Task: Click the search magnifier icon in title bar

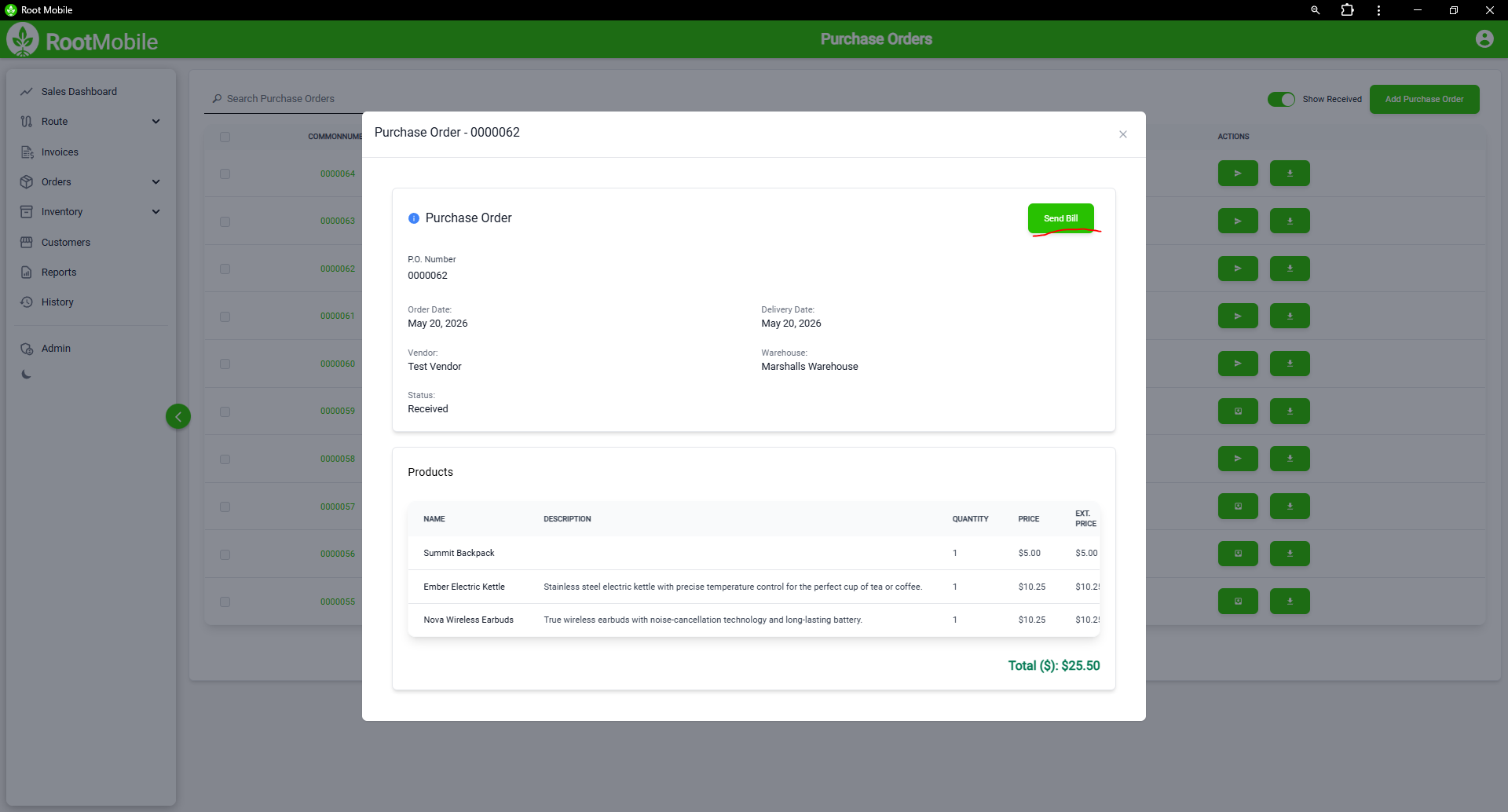Action: tap(1315, 10)
